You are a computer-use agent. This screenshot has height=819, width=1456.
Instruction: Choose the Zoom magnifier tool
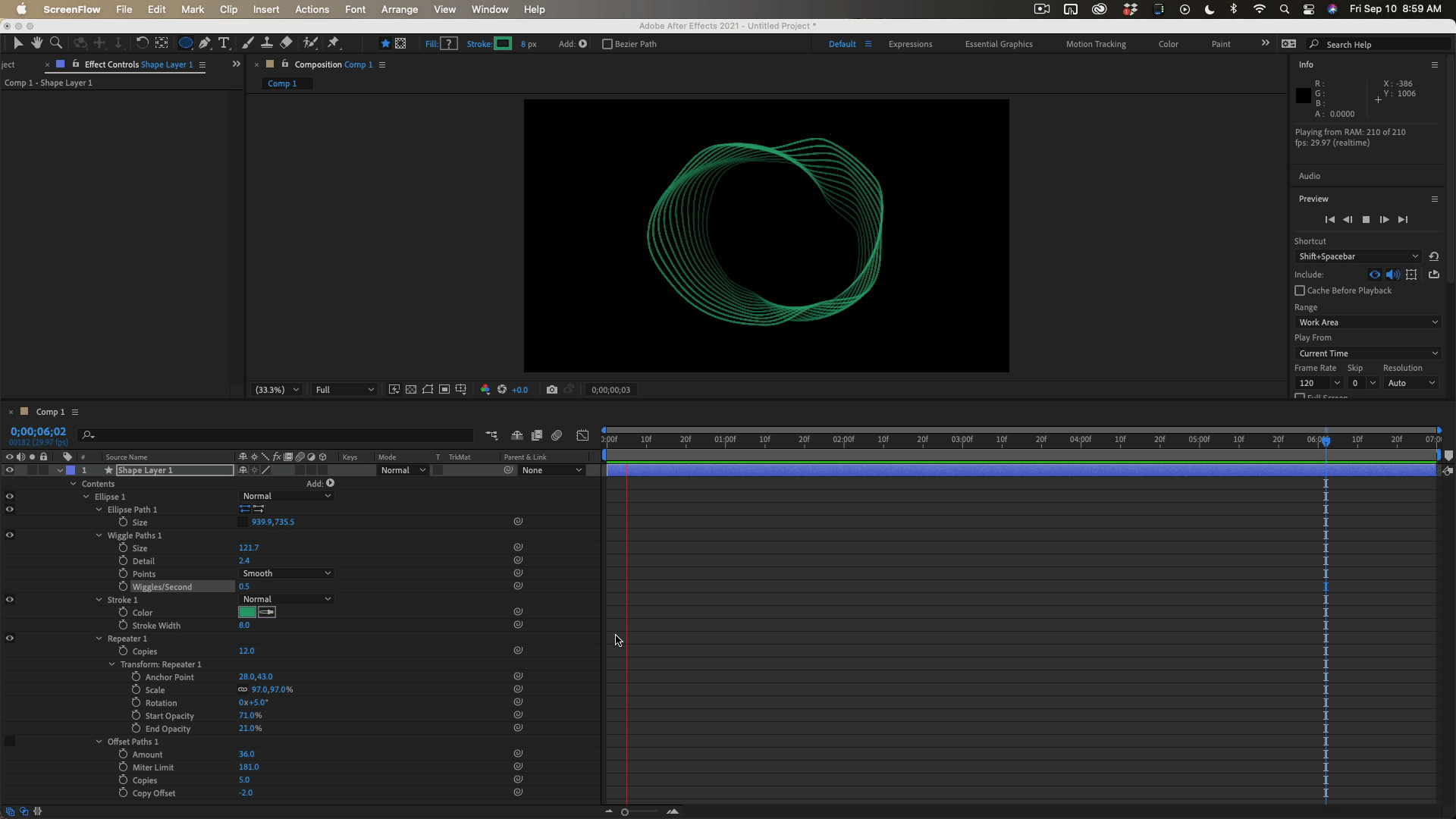pos(55,43)
